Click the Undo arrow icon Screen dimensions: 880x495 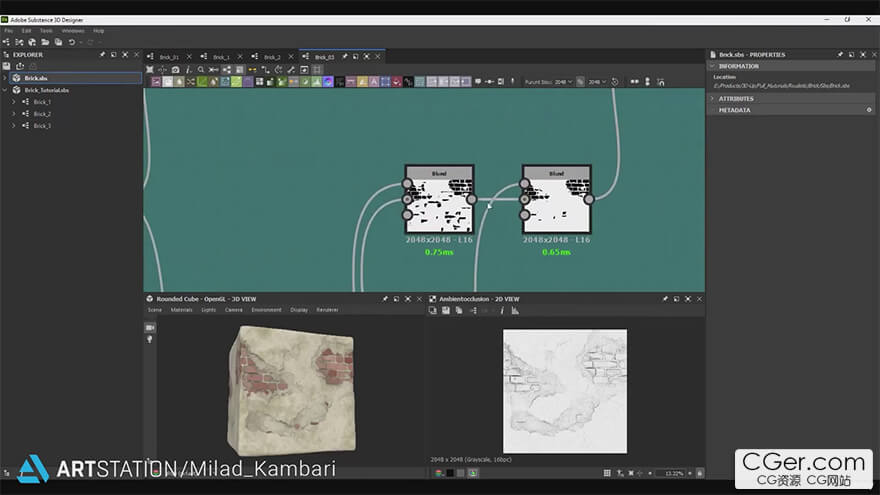point(72,42)
